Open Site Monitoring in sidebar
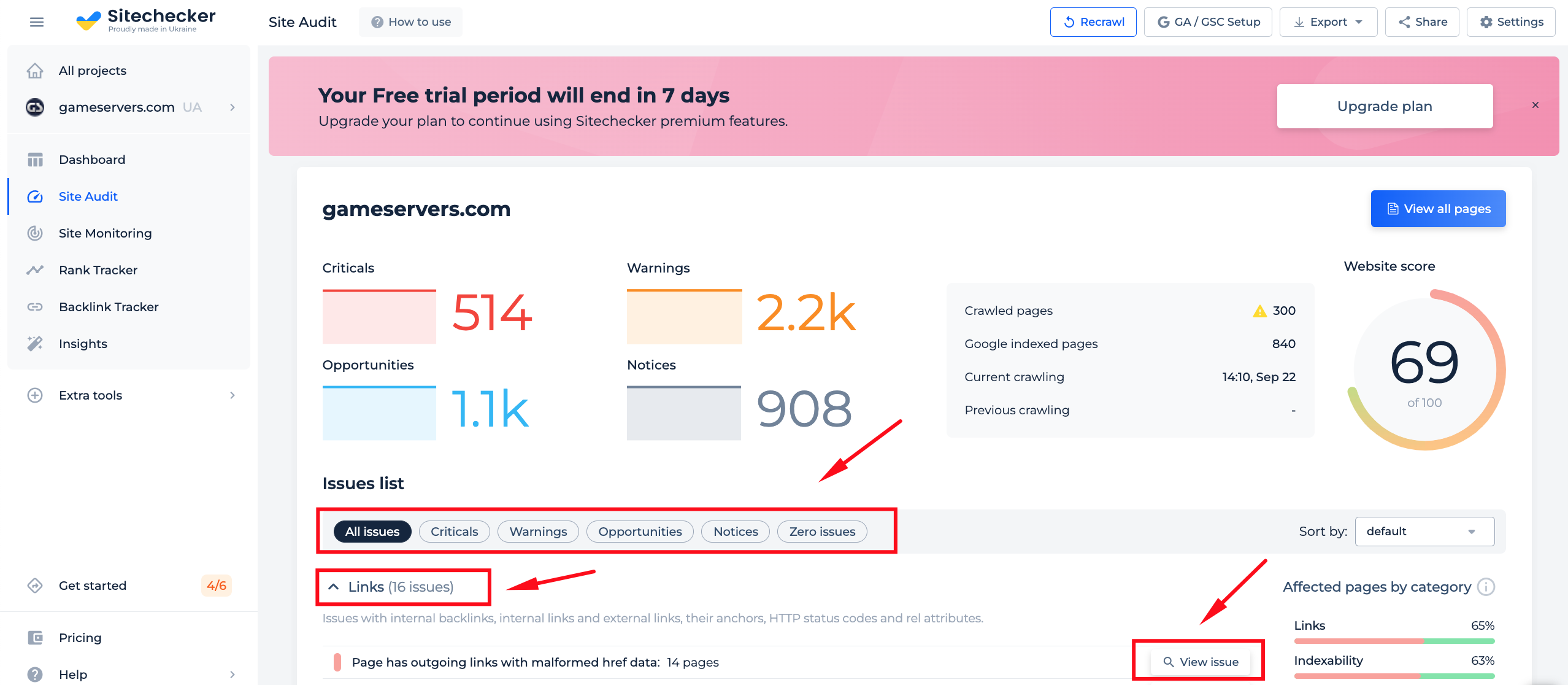Screen dimensions: 1568x685 105,233
